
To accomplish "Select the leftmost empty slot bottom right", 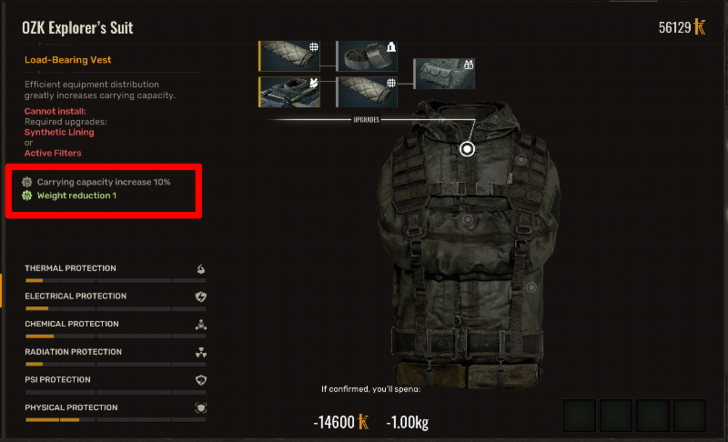I will 579,415.
